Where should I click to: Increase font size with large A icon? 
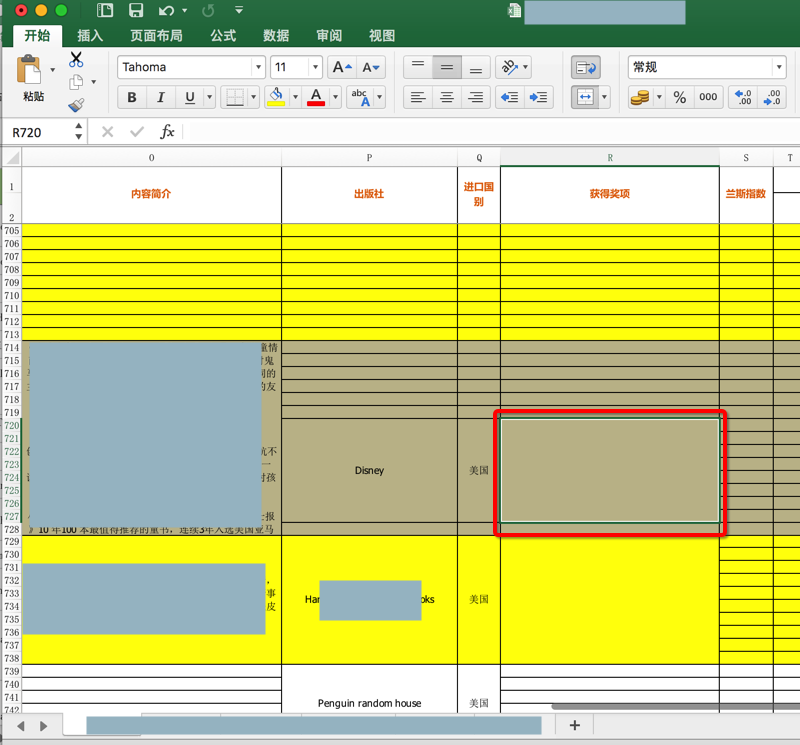(340, 68)
